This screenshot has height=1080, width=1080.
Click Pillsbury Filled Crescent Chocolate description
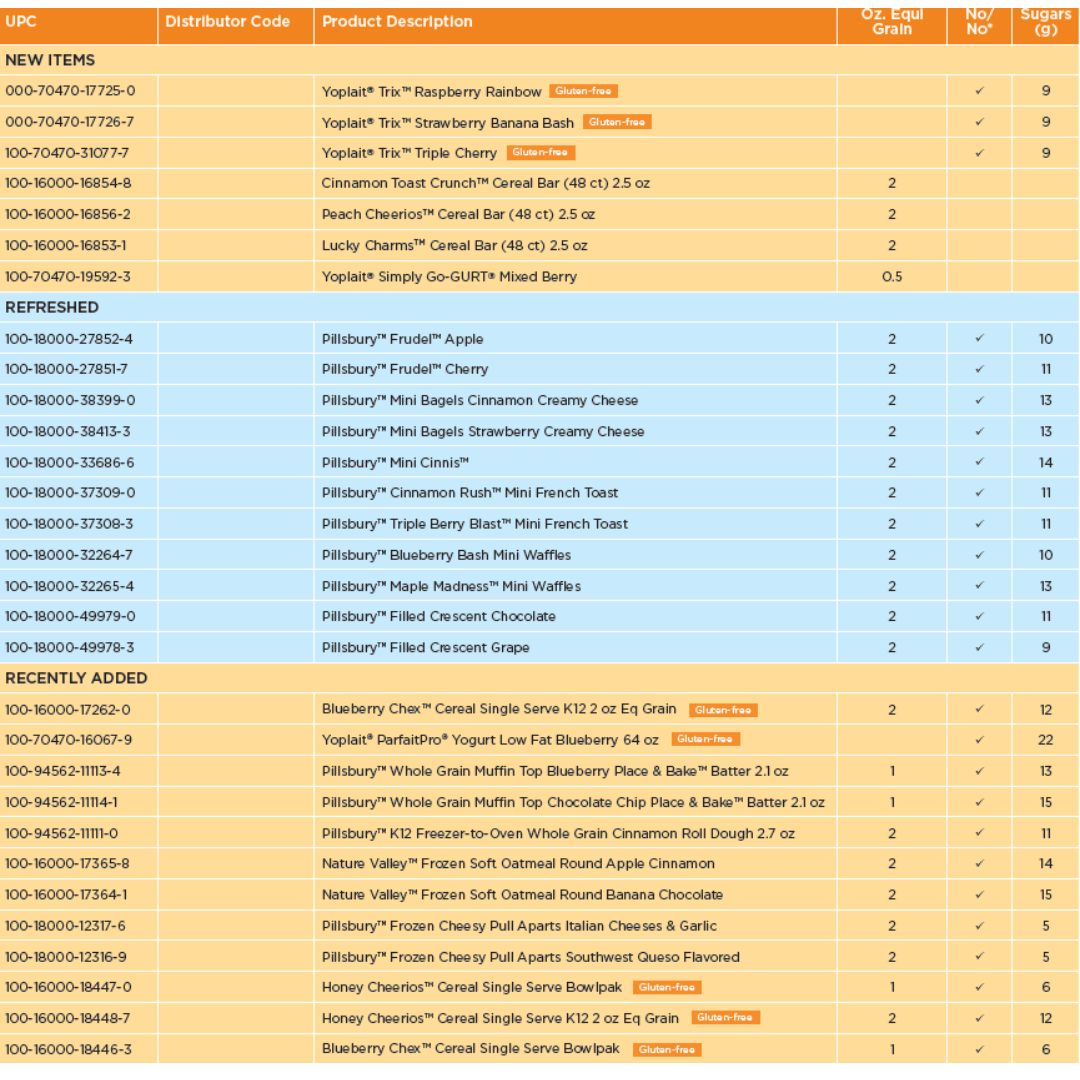[439, 616]
